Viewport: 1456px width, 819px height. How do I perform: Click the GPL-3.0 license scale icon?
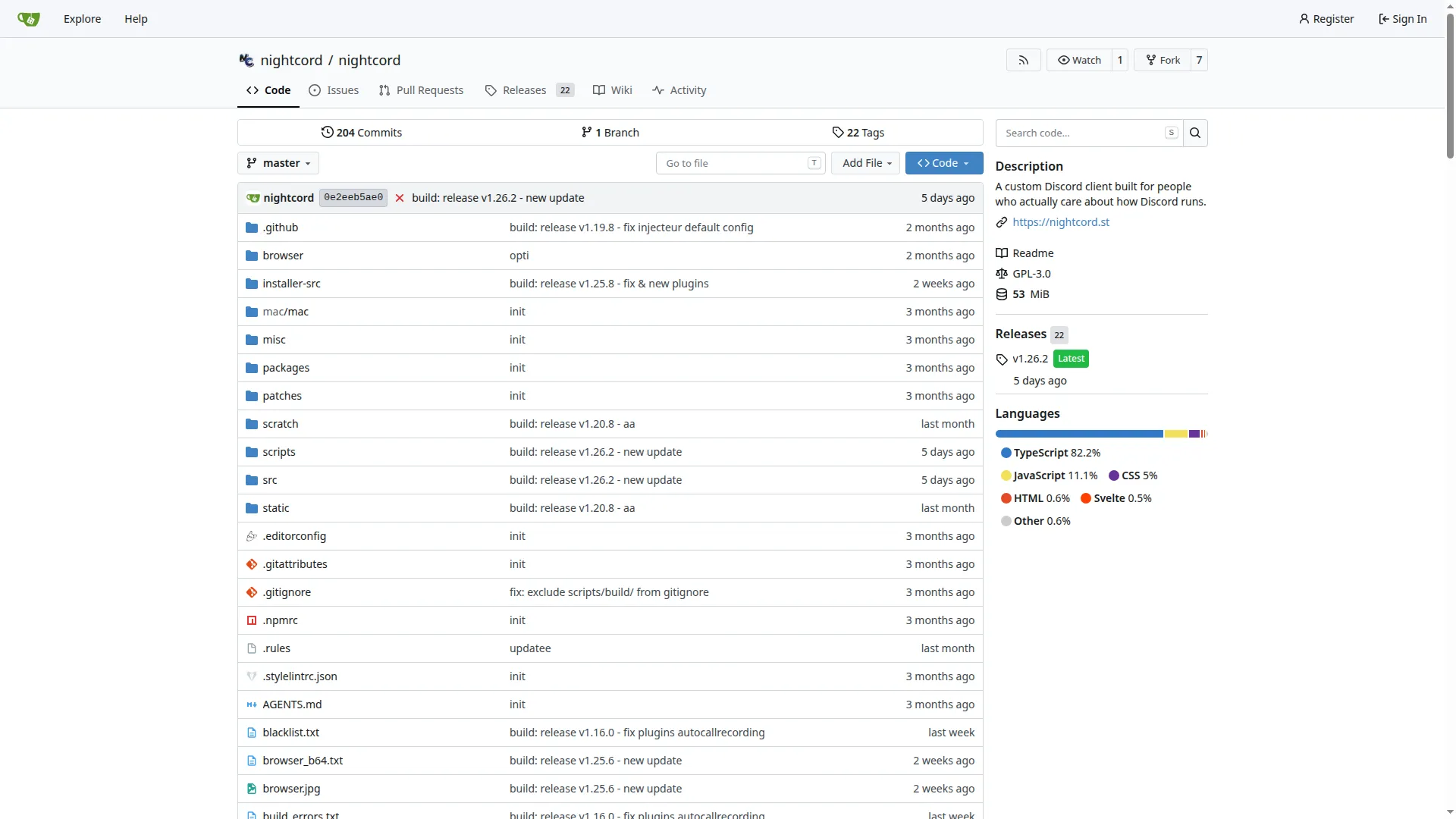pyautogui.click(x=1002, y=274)
